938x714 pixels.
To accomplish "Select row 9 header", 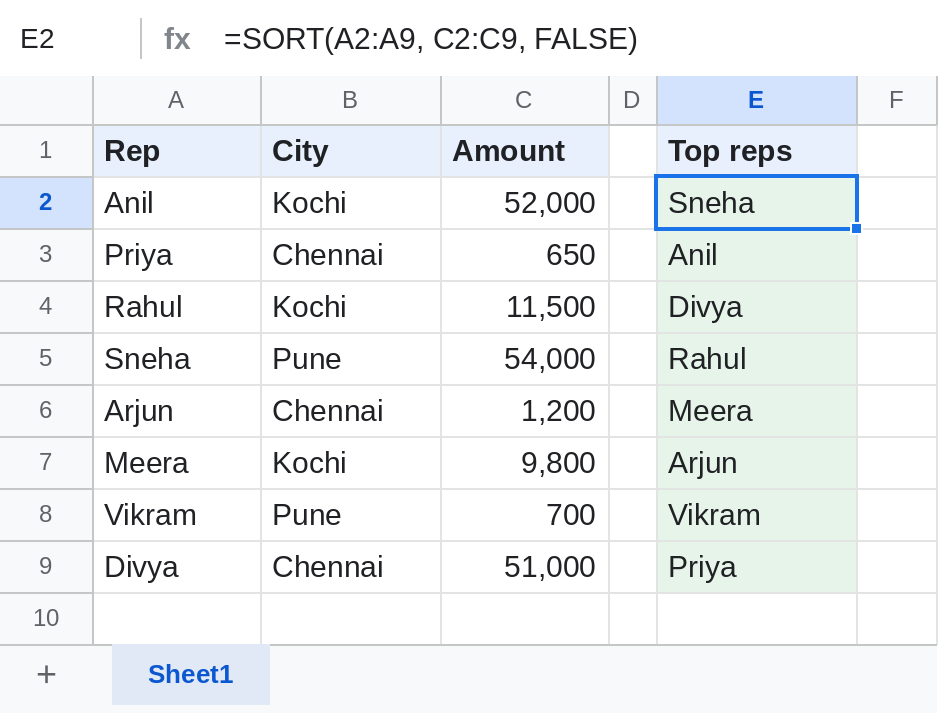I will [x=46, y=567].
